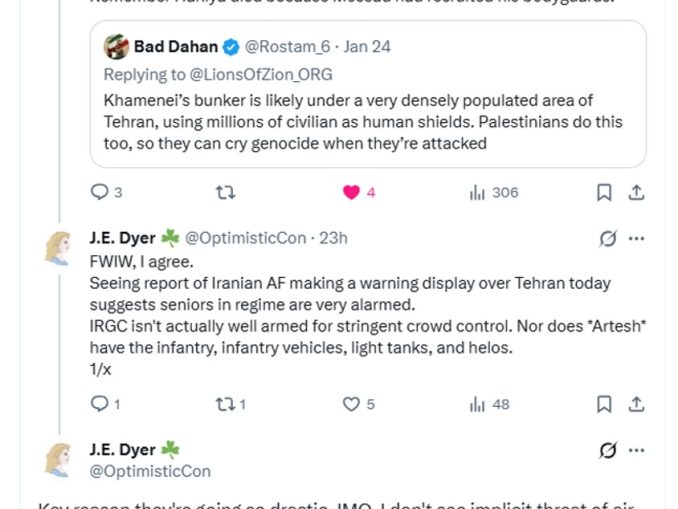Reply to J.E. Dyer's FWIW tweet
This screenshot has width=678, height=509.
pos(99,404)
